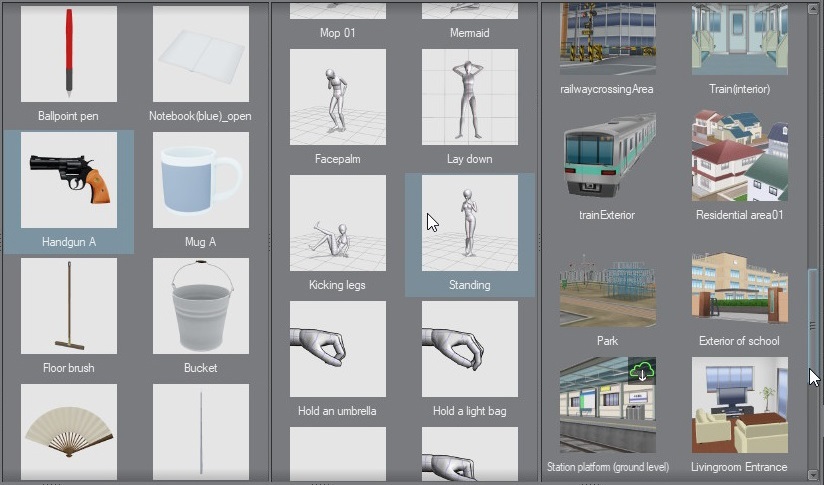Select the Livingroom Entrance background
This screenshot has width=824, height=485.
pyautogui.click(x=739, y=405)
